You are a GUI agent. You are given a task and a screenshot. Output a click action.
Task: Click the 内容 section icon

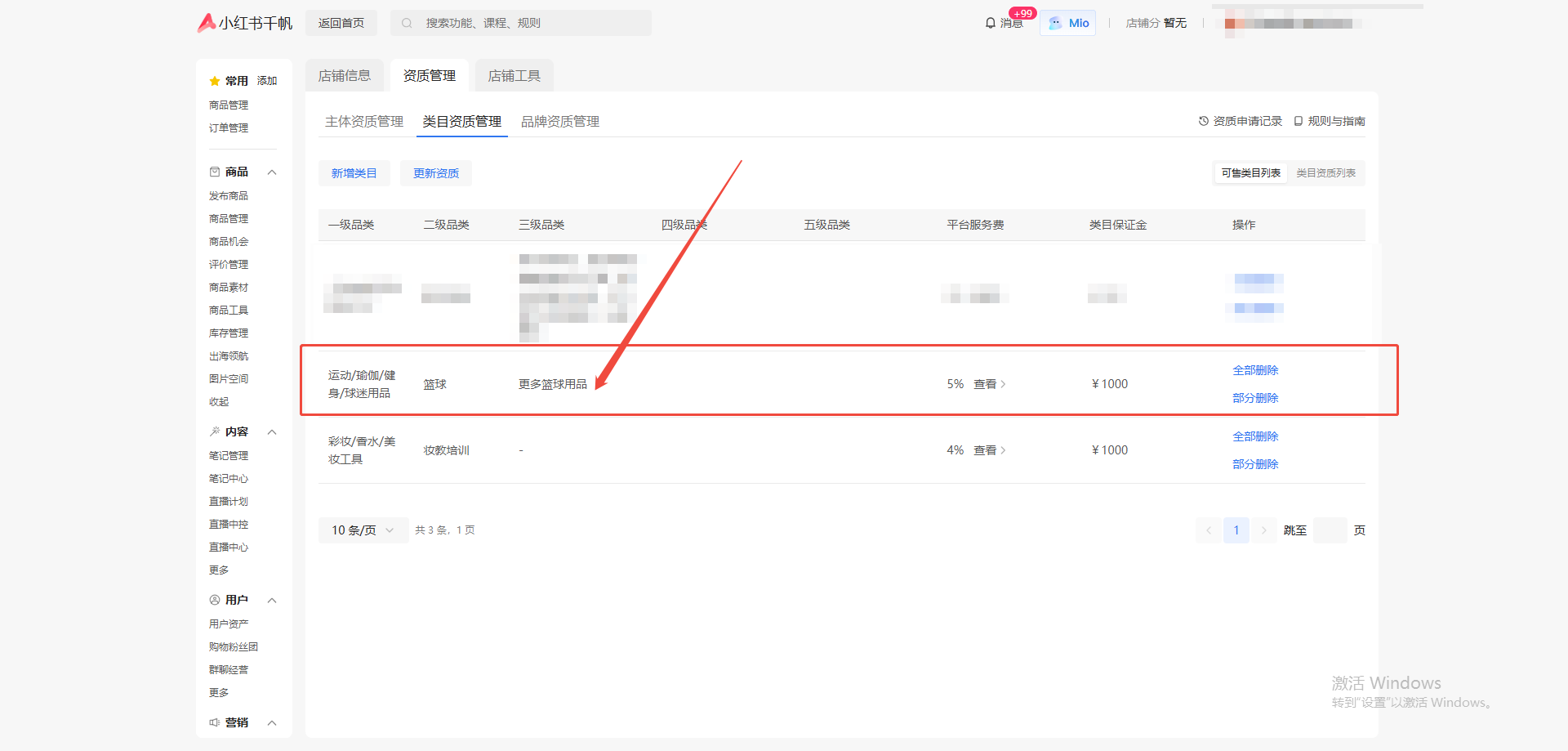click(215, 431)
